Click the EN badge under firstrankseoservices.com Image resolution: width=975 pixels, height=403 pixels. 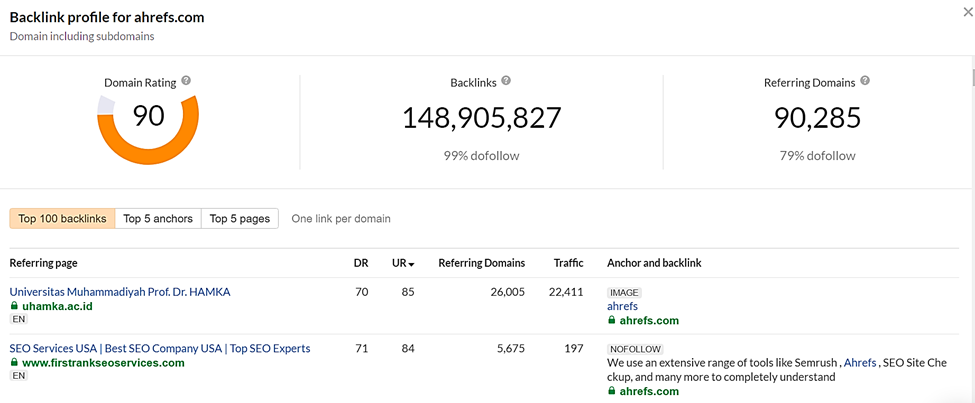point(19,376)
